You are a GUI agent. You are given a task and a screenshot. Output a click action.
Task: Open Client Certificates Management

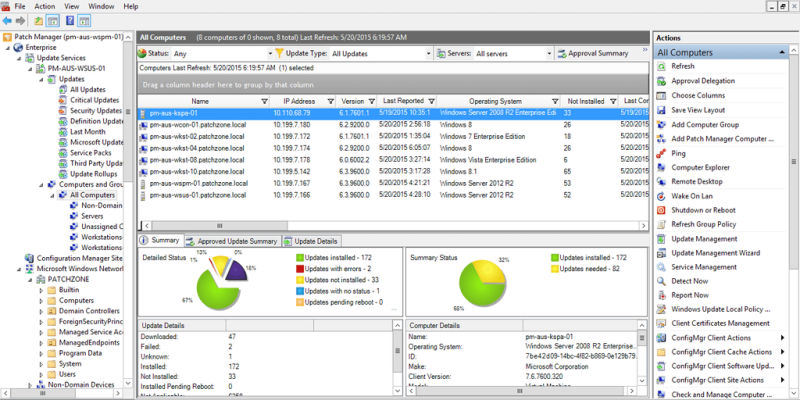point(720,323)
